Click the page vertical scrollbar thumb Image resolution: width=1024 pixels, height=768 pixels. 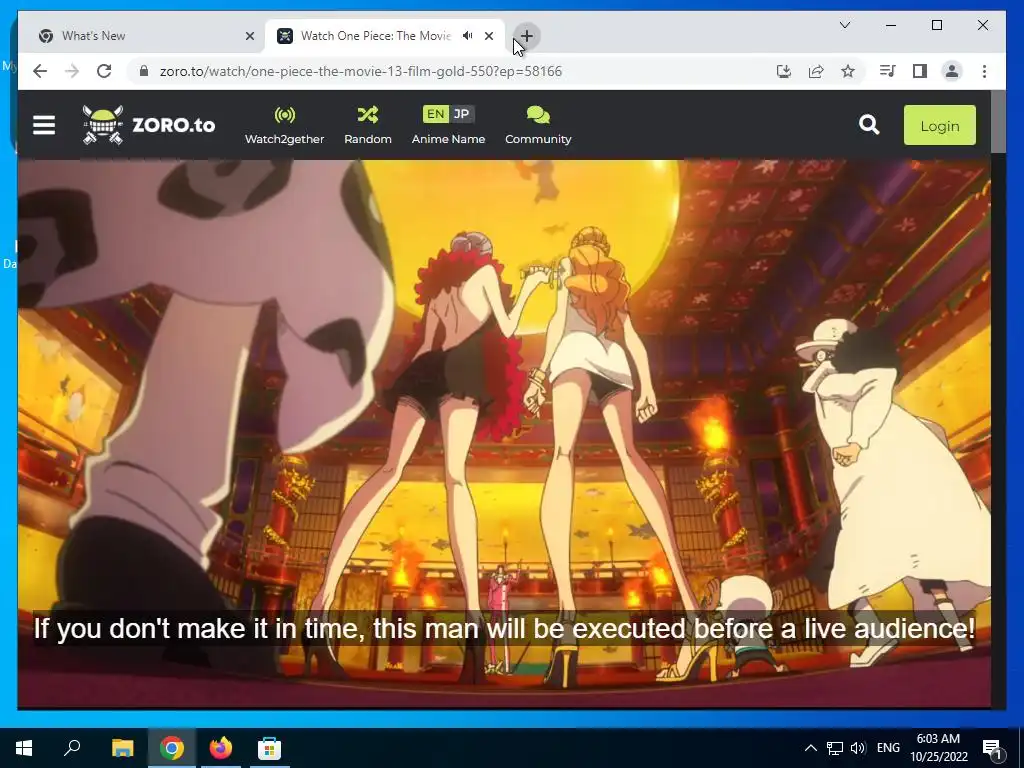click(998, 122)
